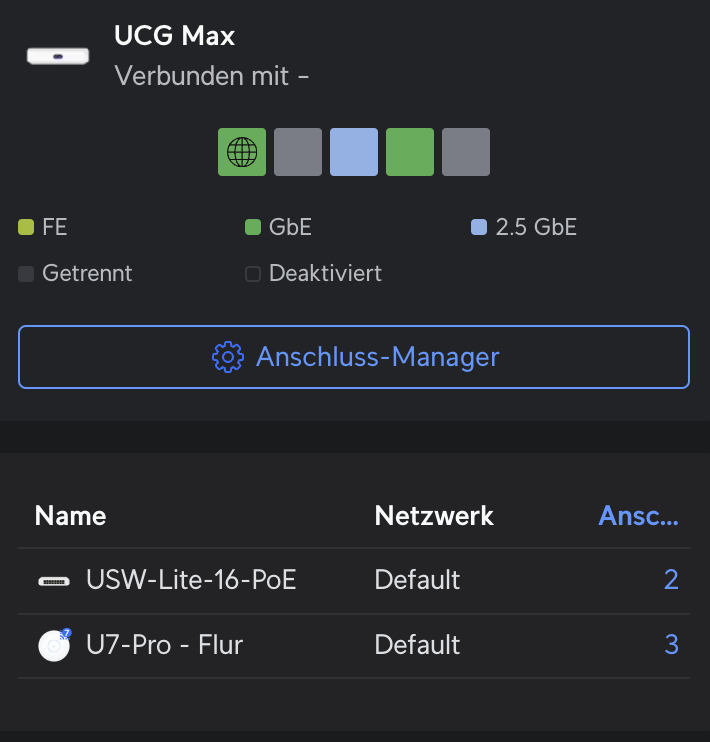Select the blue 2.5 GbE port square

[x=354, y=152]
